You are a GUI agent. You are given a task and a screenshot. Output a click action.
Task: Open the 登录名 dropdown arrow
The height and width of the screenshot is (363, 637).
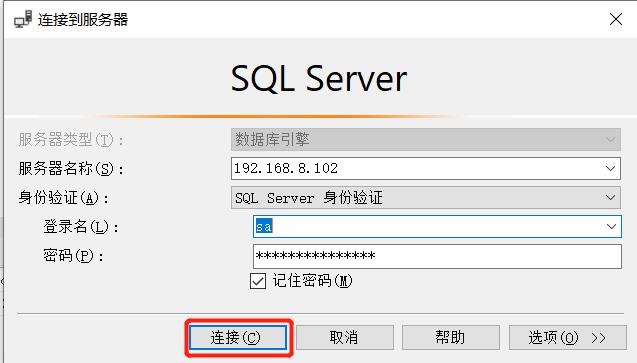[611, 227]
